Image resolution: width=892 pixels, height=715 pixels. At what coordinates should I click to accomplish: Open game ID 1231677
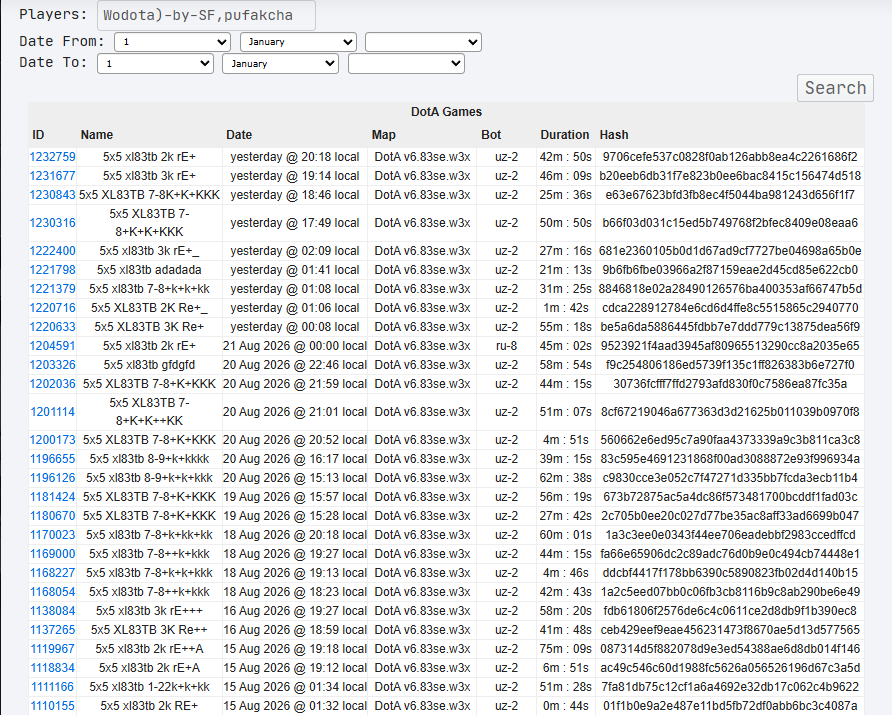(52, 176)
